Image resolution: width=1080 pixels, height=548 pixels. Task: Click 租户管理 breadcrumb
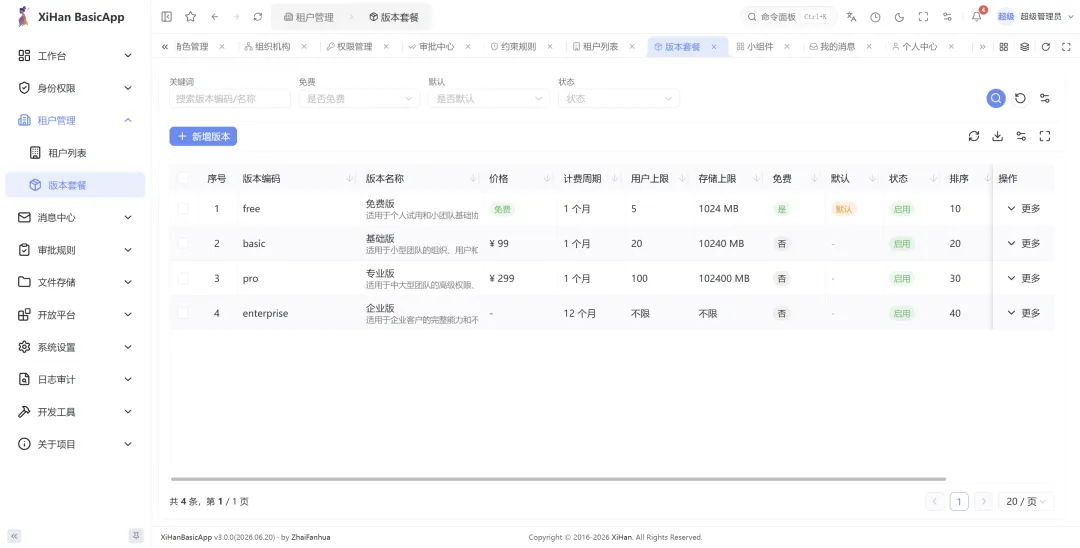309,17
